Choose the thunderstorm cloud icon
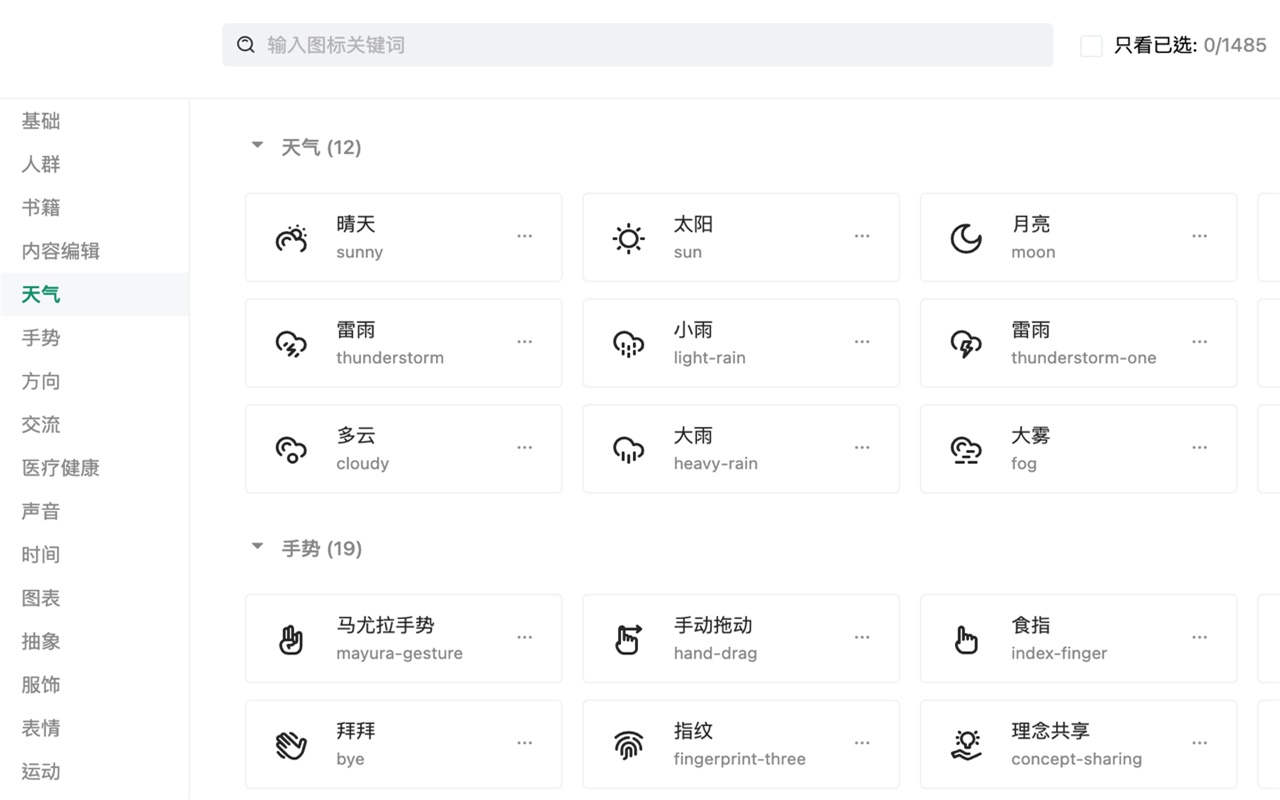Viewport: 1280px width, 800px height. click(x=291, y=344)
